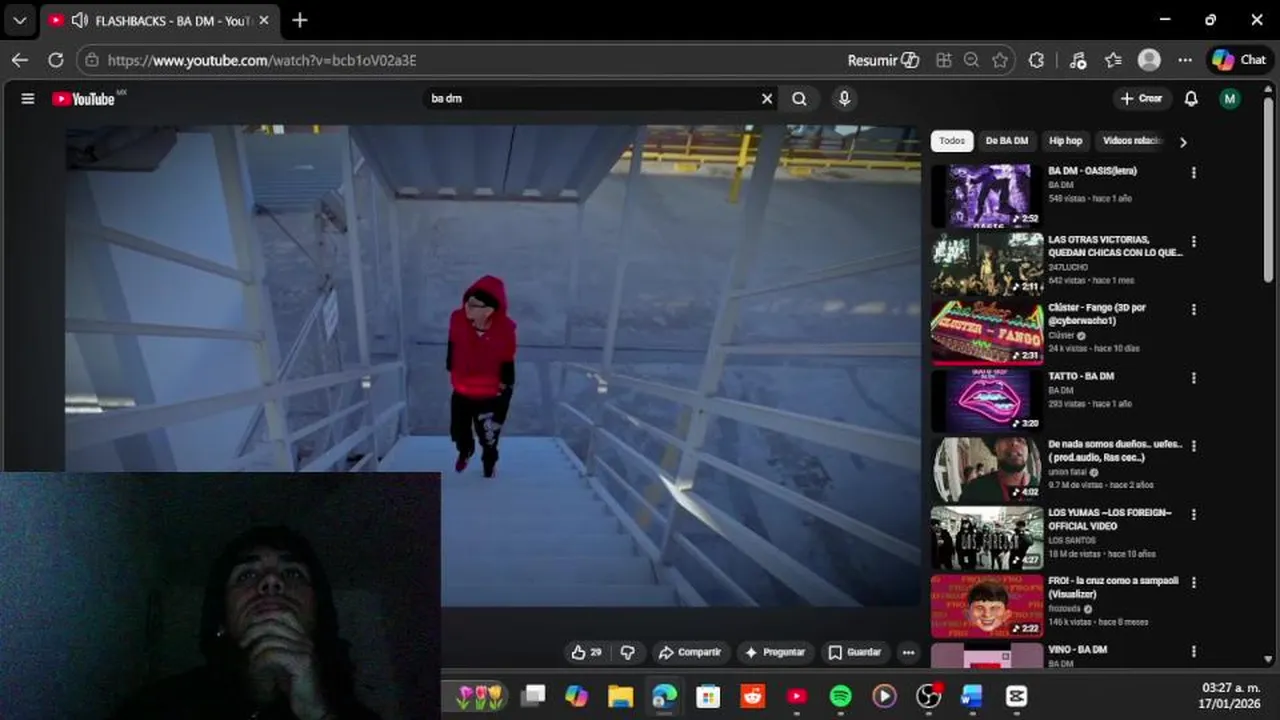Screen dimensions: 1280x720
Task: Open the browser extensions puzzle icon
Action: click(1036, 60)
